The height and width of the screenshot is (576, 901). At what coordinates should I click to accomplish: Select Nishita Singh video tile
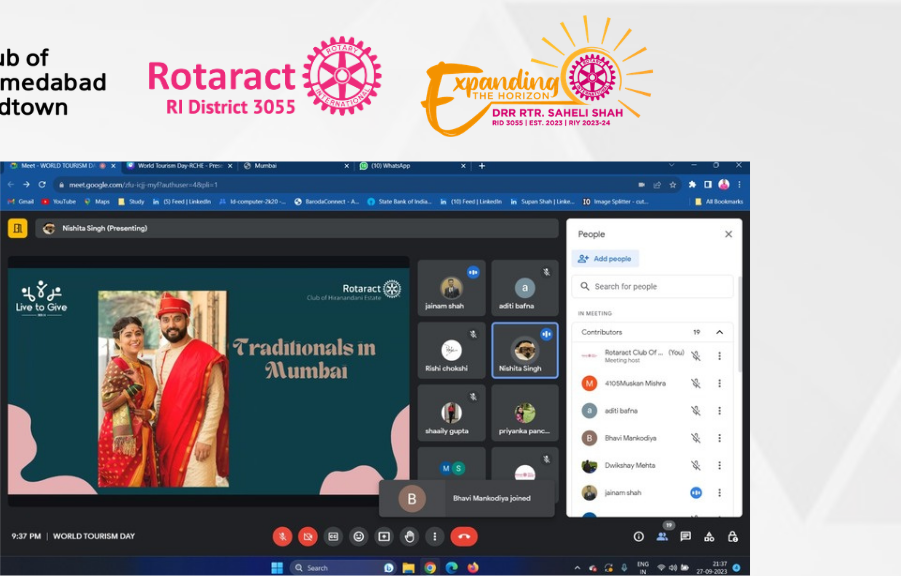(x=525, y=350)
